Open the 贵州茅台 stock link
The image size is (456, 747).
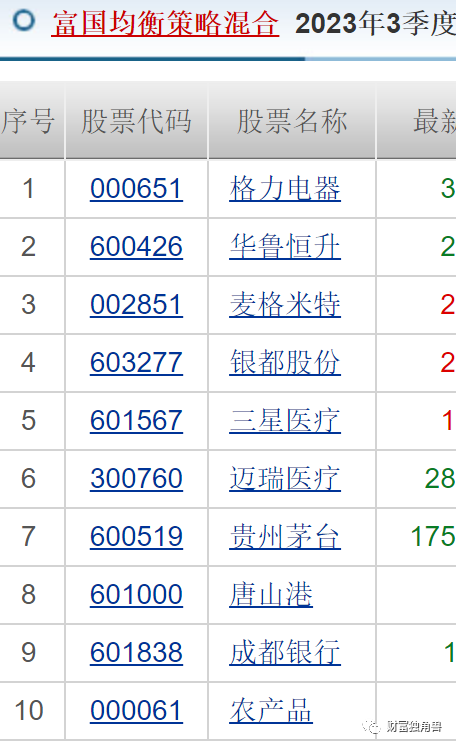click(285, 536)
